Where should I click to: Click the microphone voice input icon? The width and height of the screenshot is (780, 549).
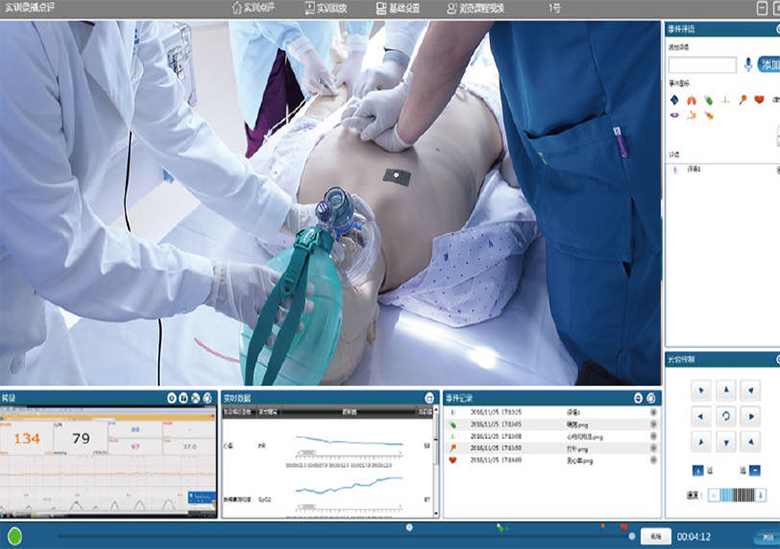[x=748, y=65]
